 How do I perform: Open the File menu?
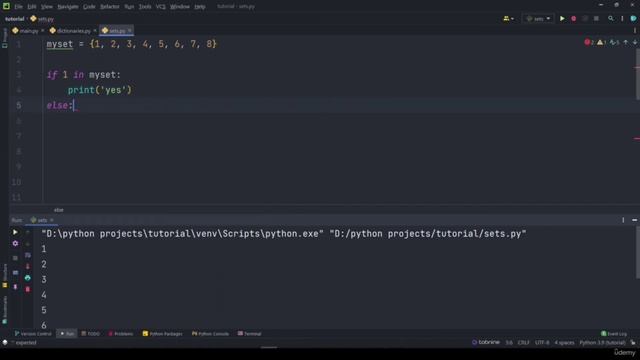tap(18, 7)
